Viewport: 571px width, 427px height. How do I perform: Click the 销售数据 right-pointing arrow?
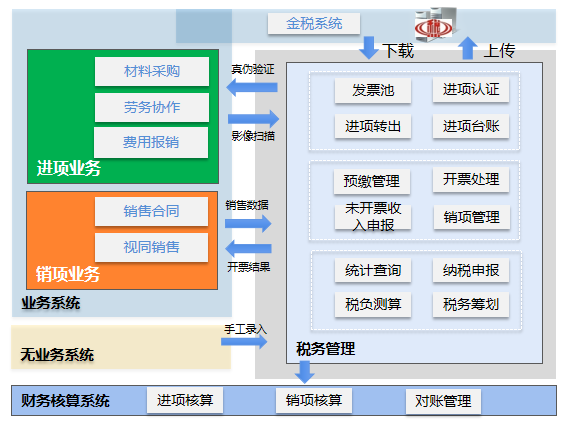pyautogui.click(x=248, y=223)
